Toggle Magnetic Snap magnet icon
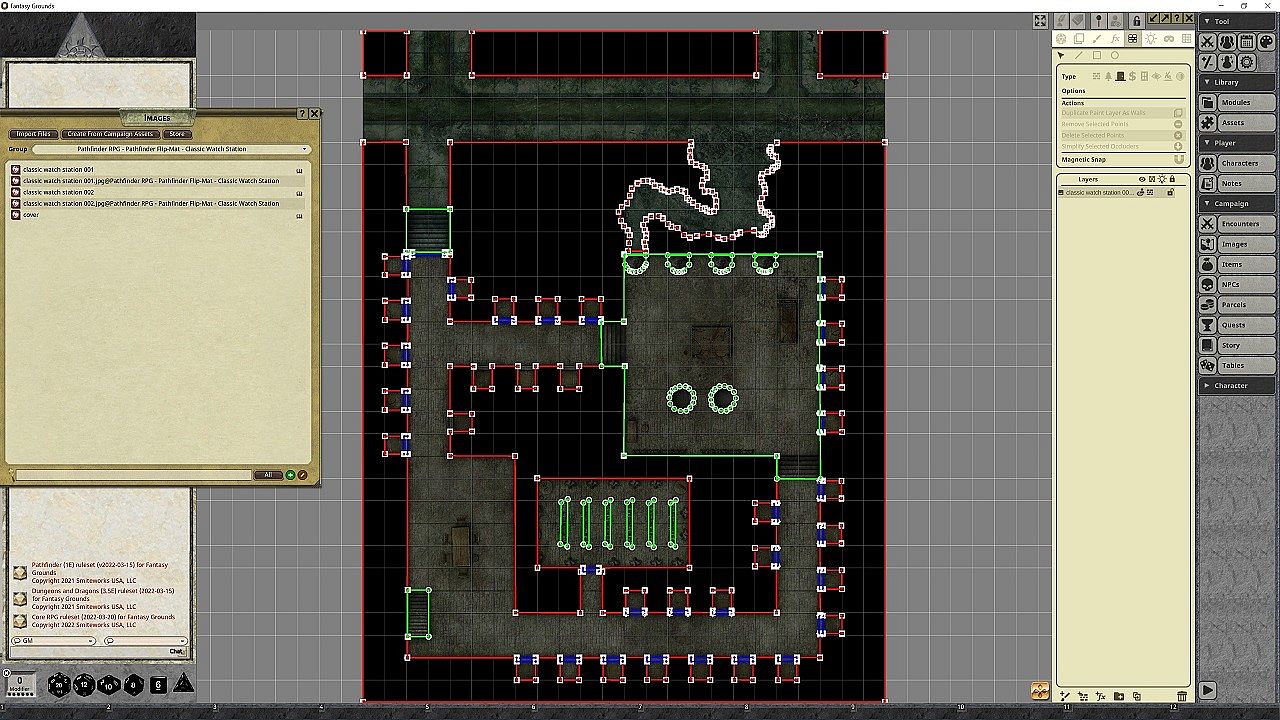This screenshot has height=720, width=1280. [1178, 160]
